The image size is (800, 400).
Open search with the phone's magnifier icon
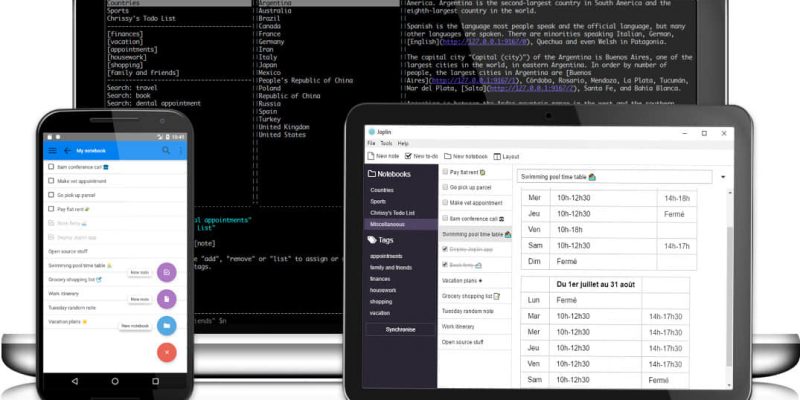point(166,150)
